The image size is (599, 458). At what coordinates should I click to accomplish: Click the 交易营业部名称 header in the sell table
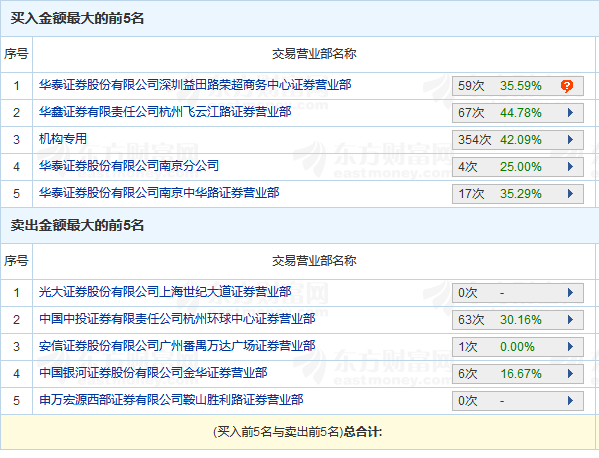point(314,261)
